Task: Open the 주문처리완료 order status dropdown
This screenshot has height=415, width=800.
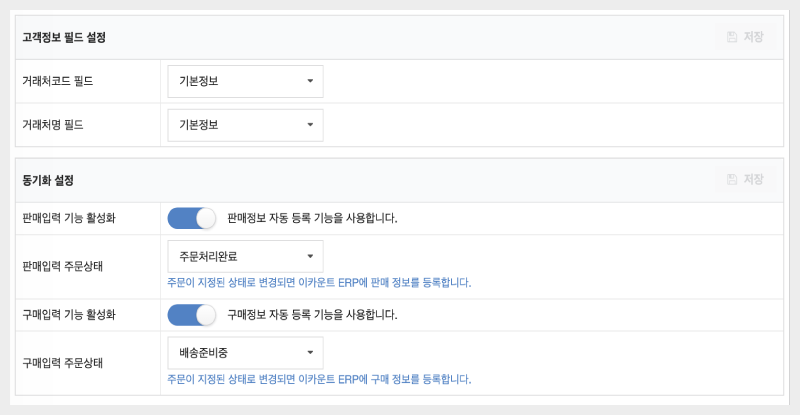Action: [245, 256]
